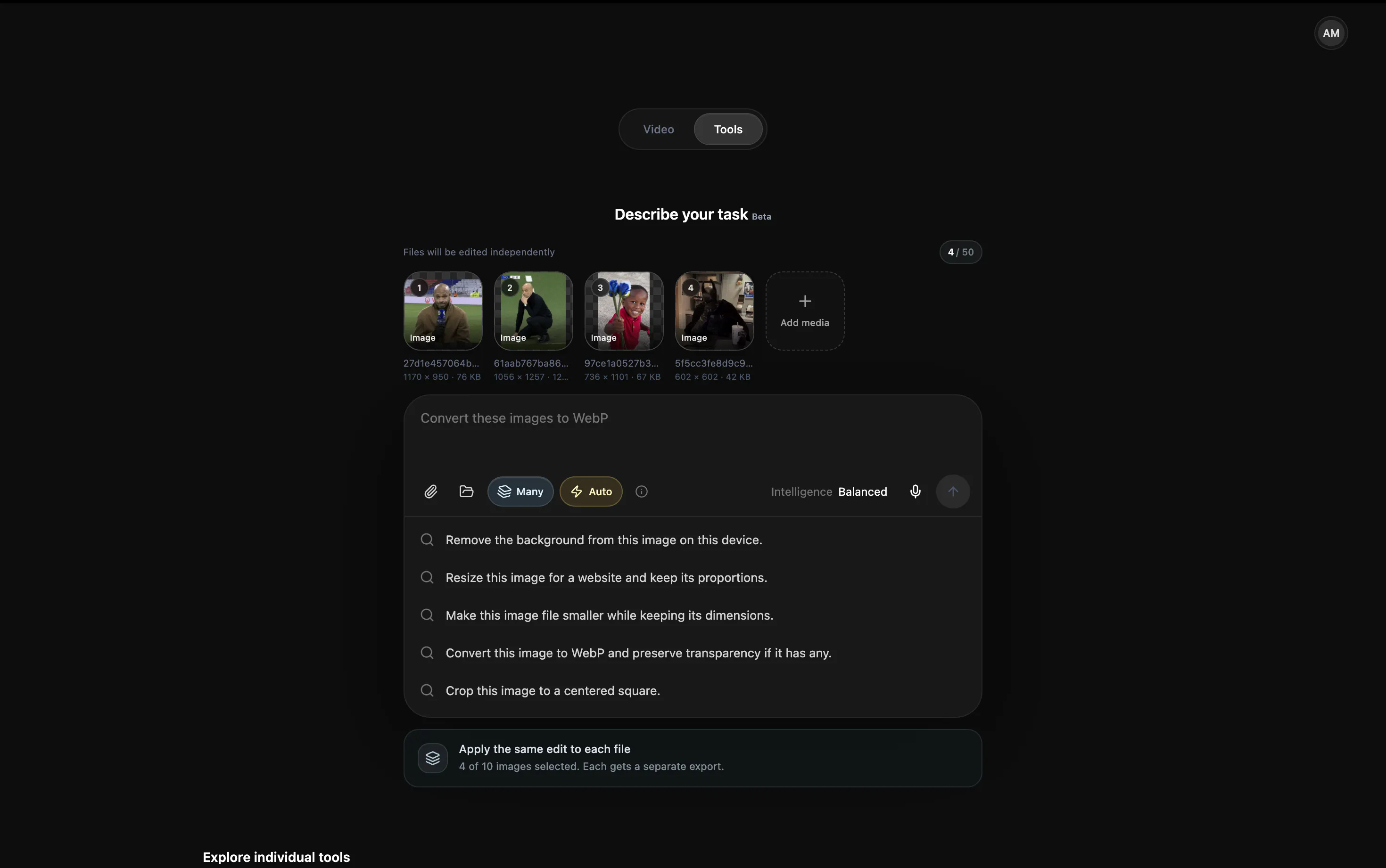Click the paperclip attach file icon
This screenshot has height=868, width=1386.
[430, 491]
